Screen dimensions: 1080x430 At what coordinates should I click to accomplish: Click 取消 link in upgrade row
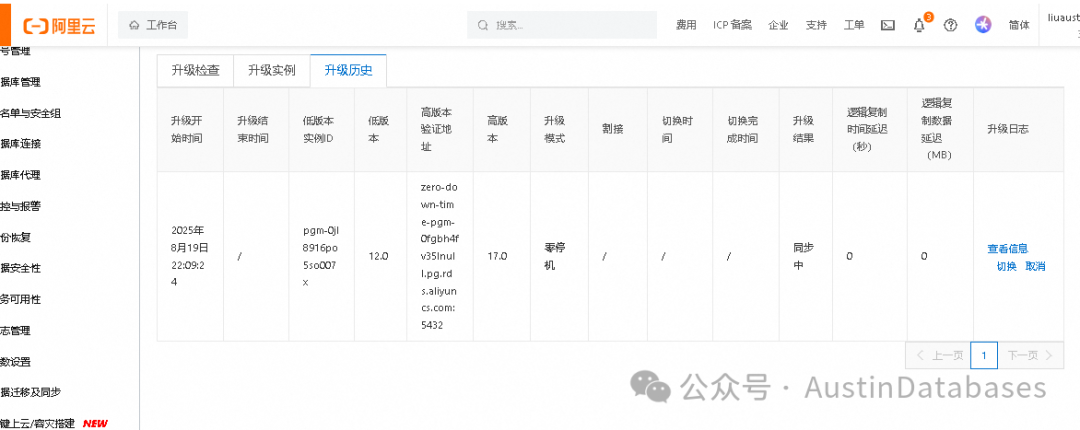(x=1035, y=266)
